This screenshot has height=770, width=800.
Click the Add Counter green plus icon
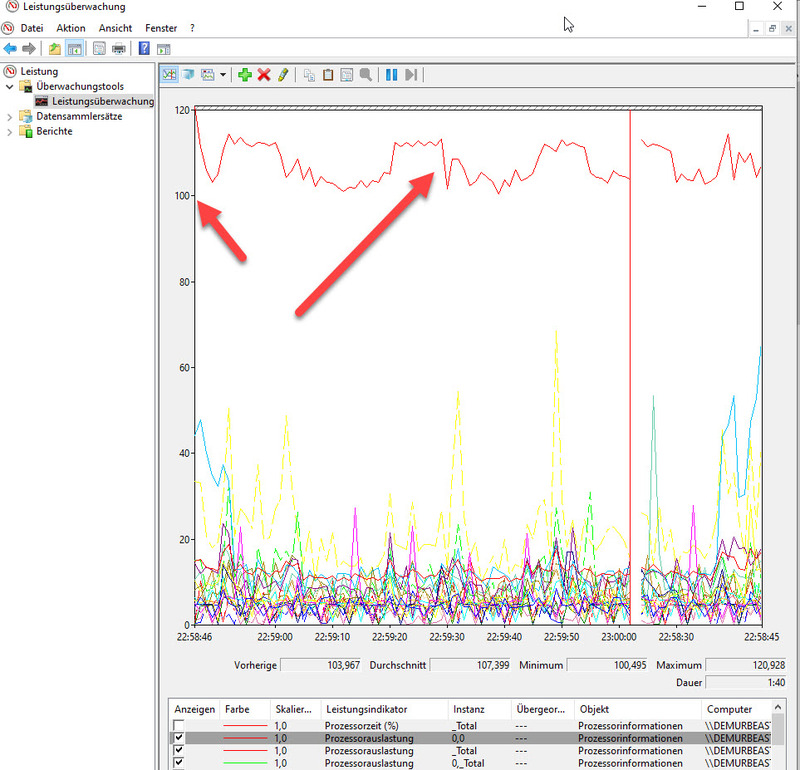click(x=245, y=74)
